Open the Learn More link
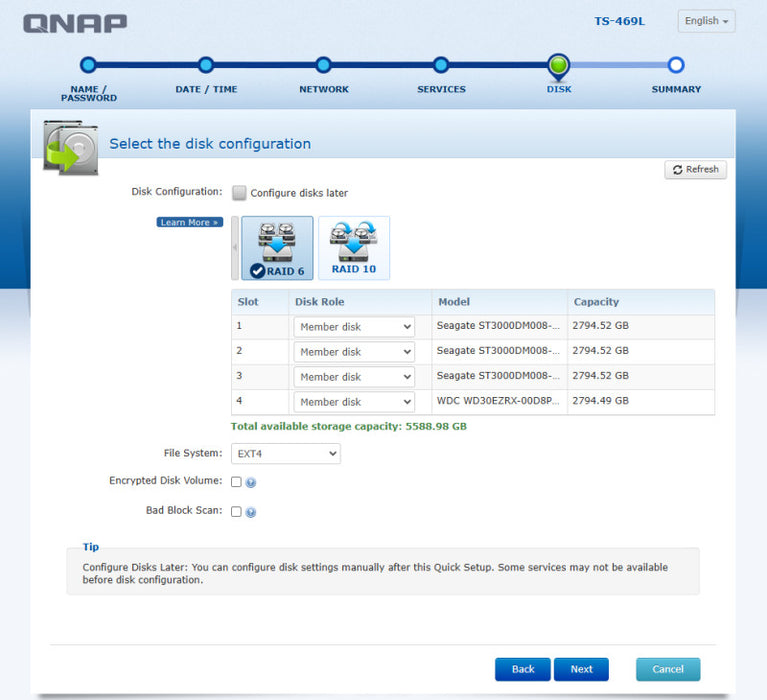This screenshot has height=700, width=767. 189,222
